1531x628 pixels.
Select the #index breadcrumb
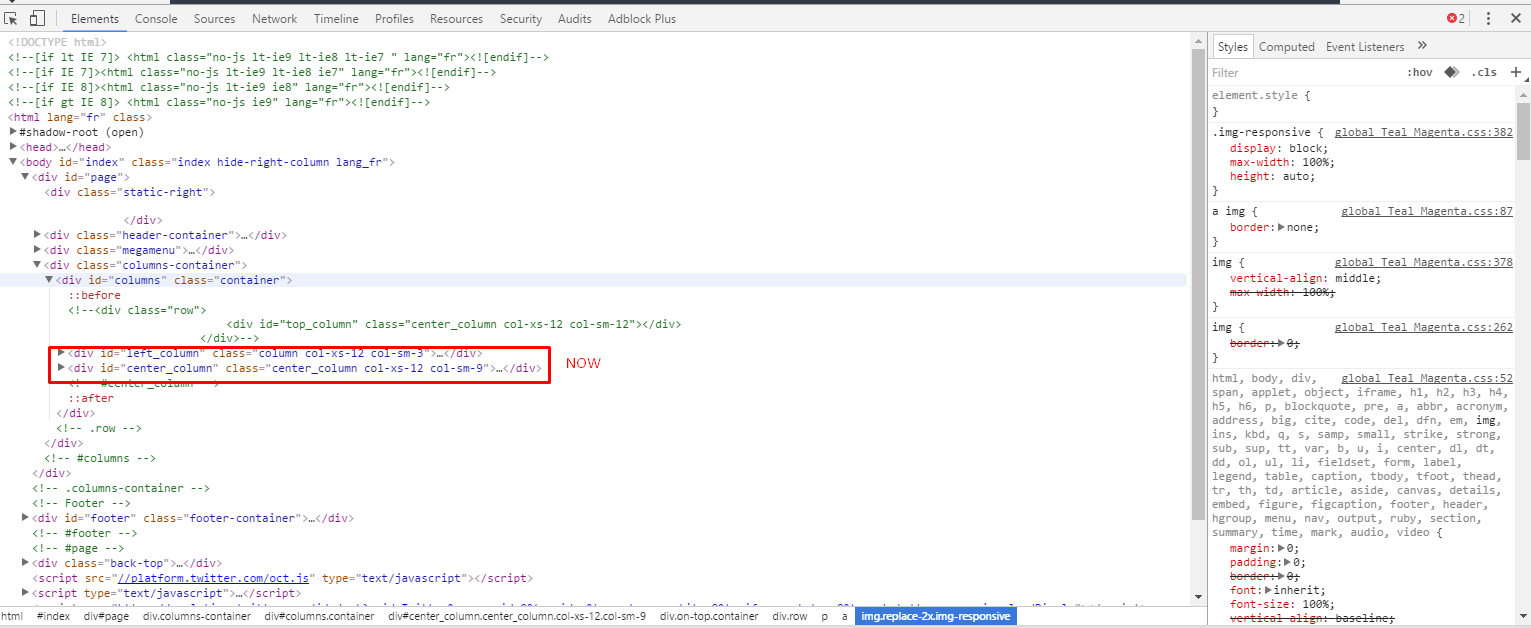54,617
